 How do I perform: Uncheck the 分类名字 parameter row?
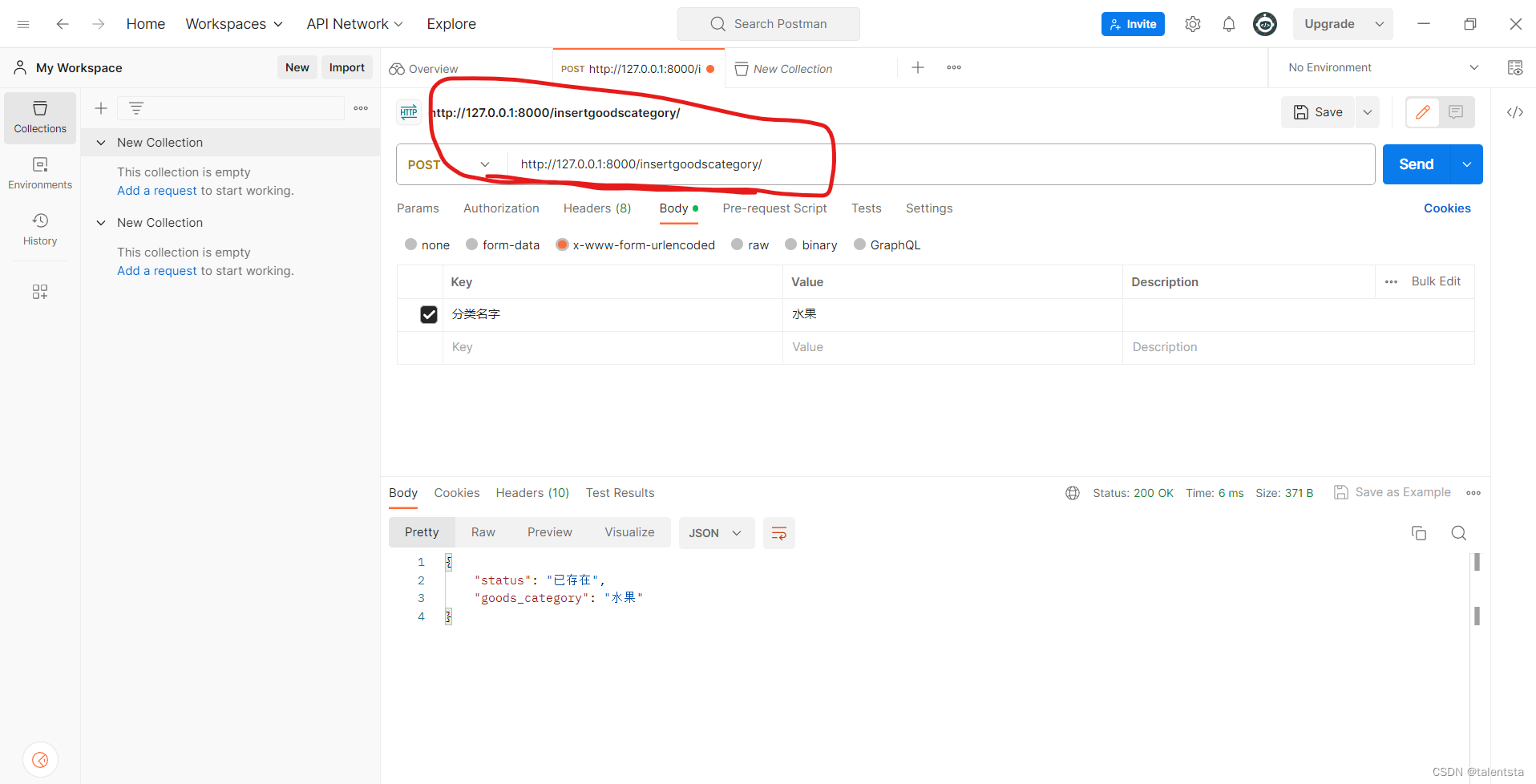click(x=429, y=313)
